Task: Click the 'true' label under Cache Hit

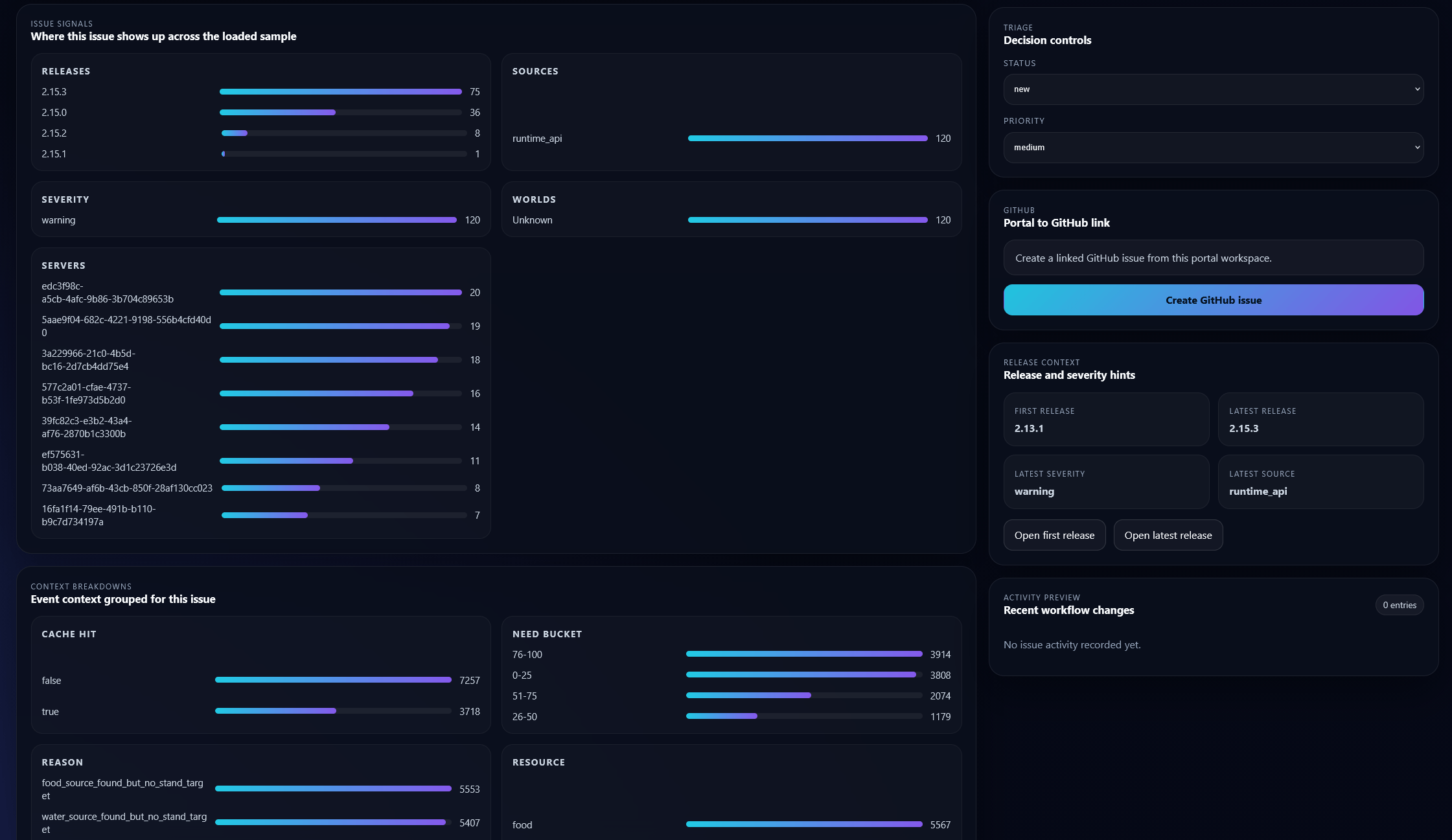Action: pos(50,712)
